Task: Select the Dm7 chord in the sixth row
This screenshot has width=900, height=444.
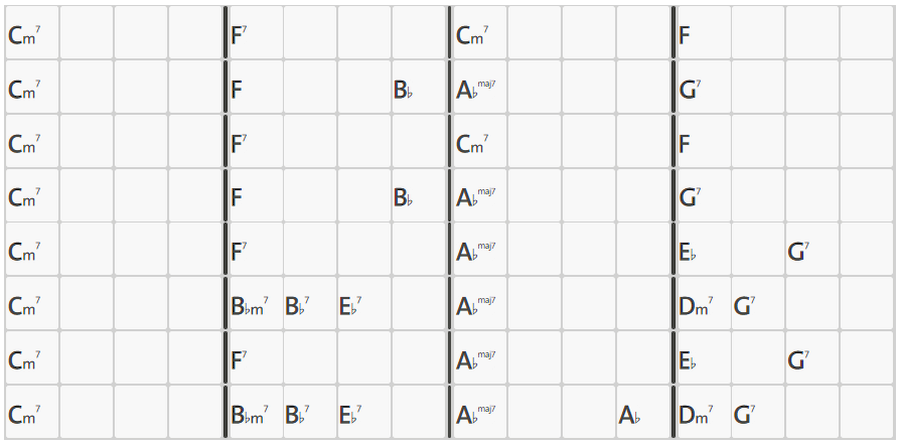Action: [x=696, y=306]
